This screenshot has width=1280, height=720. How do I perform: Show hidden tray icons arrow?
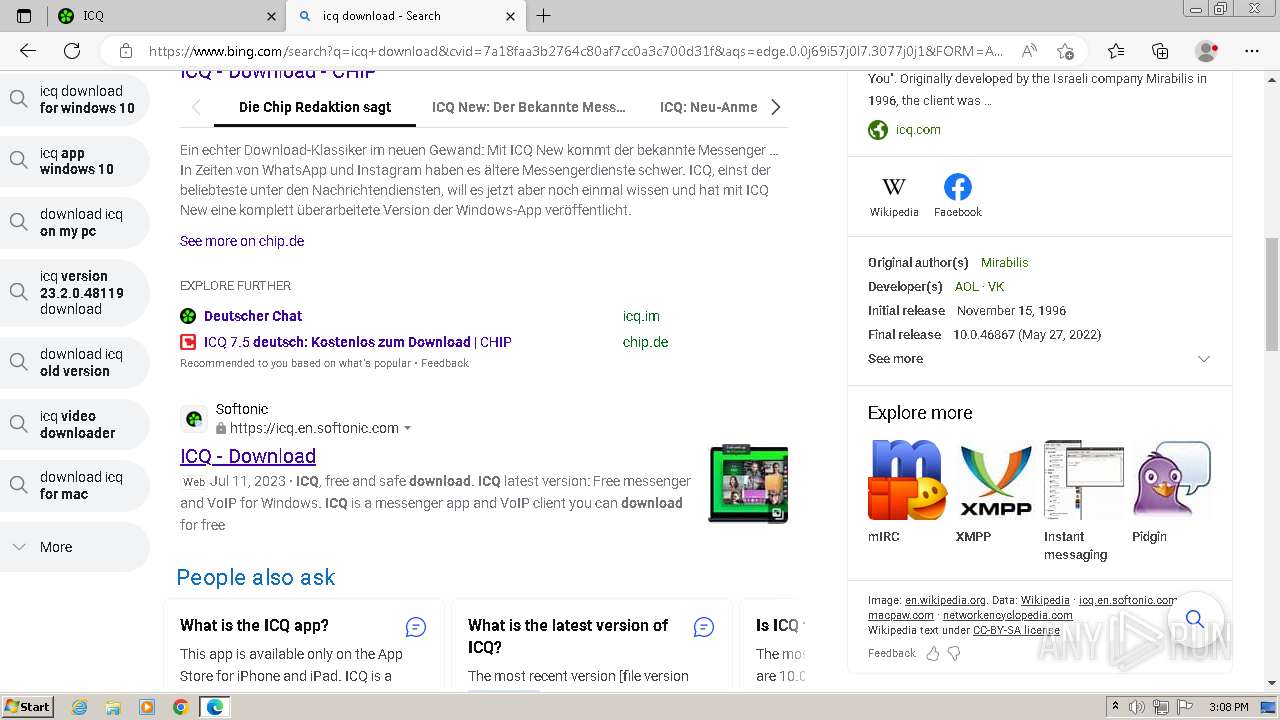(1115, 707)
